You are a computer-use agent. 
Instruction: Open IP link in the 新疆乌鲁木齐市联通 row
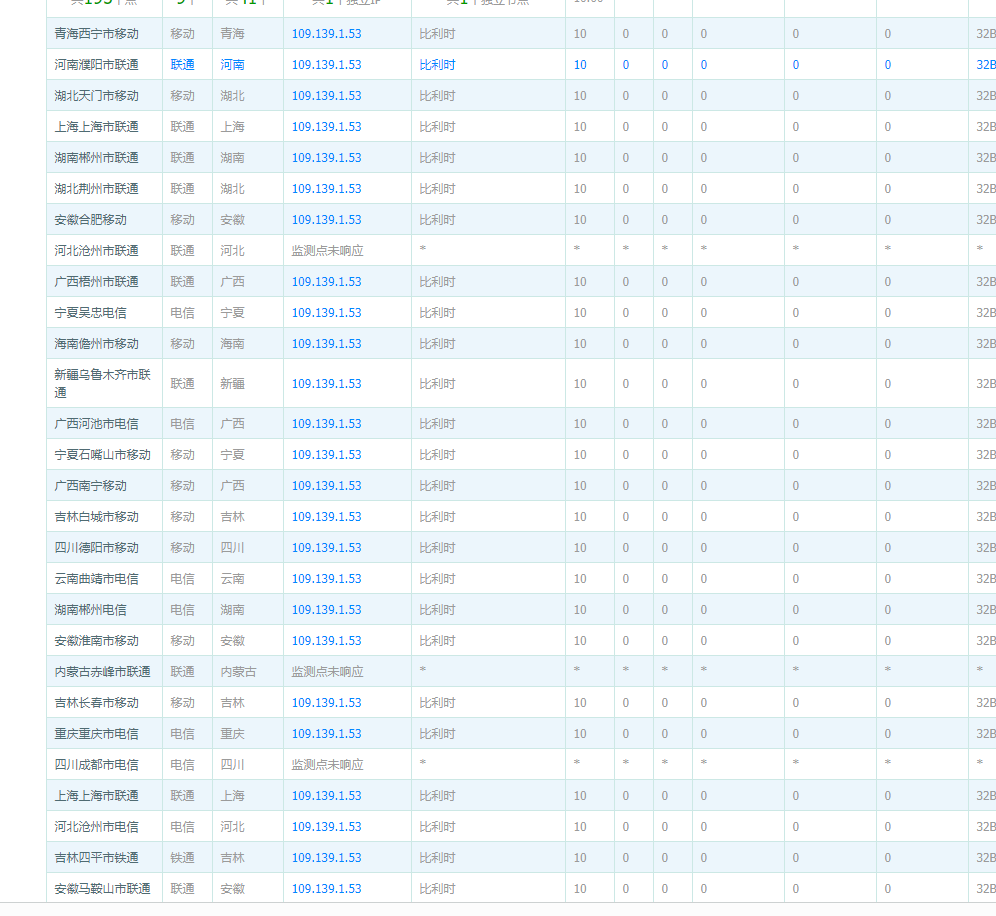325,383
